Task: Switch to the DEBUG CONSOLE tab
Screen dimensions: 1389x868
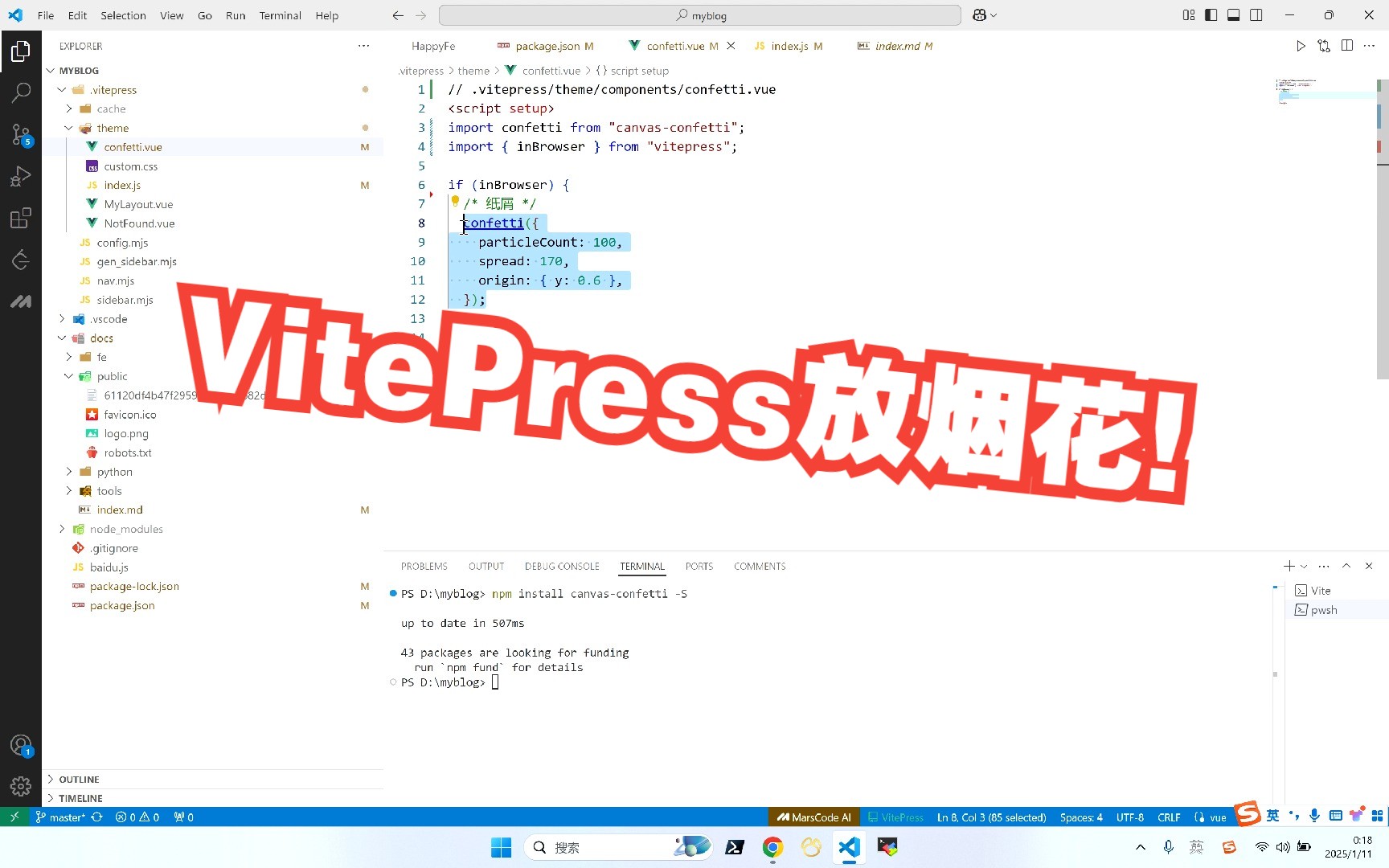Action: tap(562, 566)
